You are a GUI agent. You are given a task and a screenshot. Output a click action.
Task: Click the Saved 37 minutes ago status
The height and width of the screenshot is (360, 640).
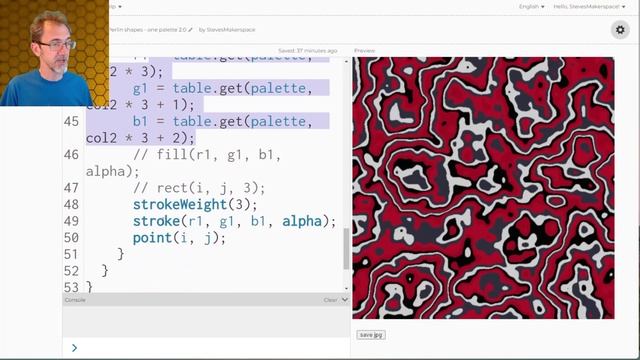308,51
